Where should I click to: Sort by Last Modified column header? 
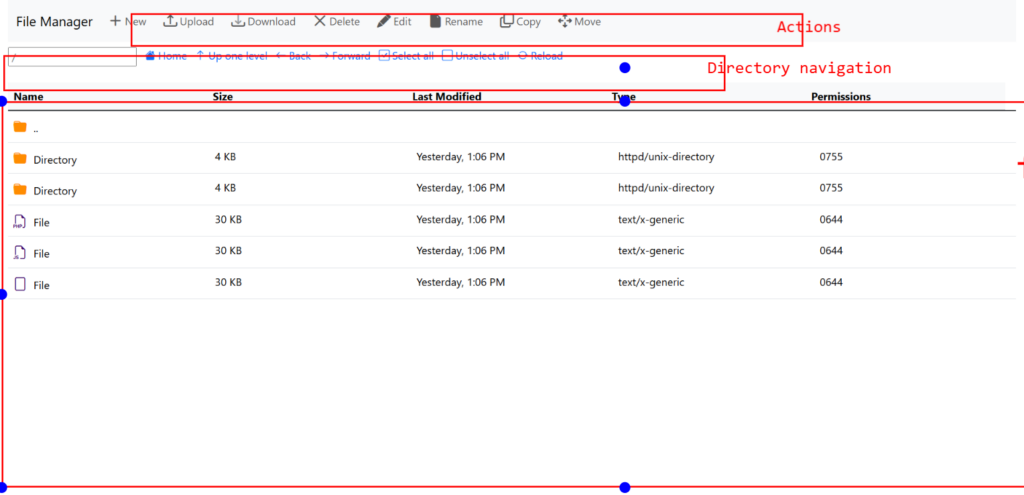click(x=447, y=97)
